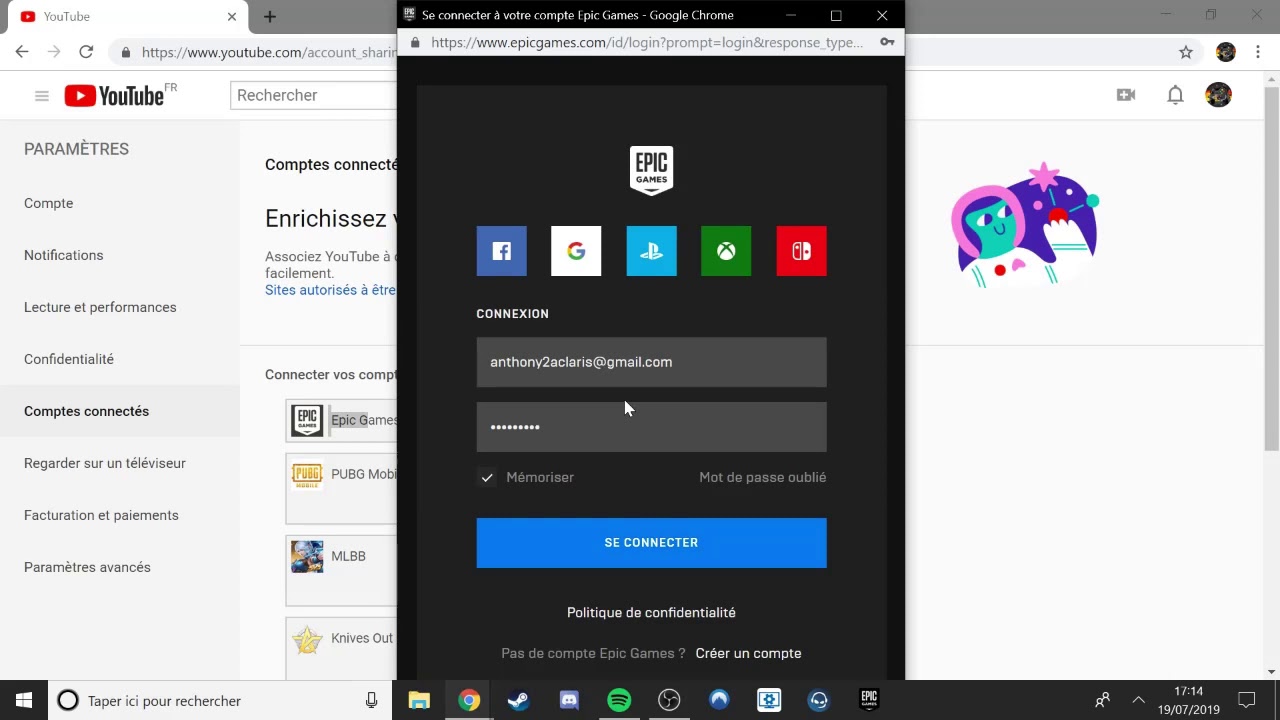1280x720 pixels.
Task: Open Comptes connectés settings section
Action: point(86,411)
